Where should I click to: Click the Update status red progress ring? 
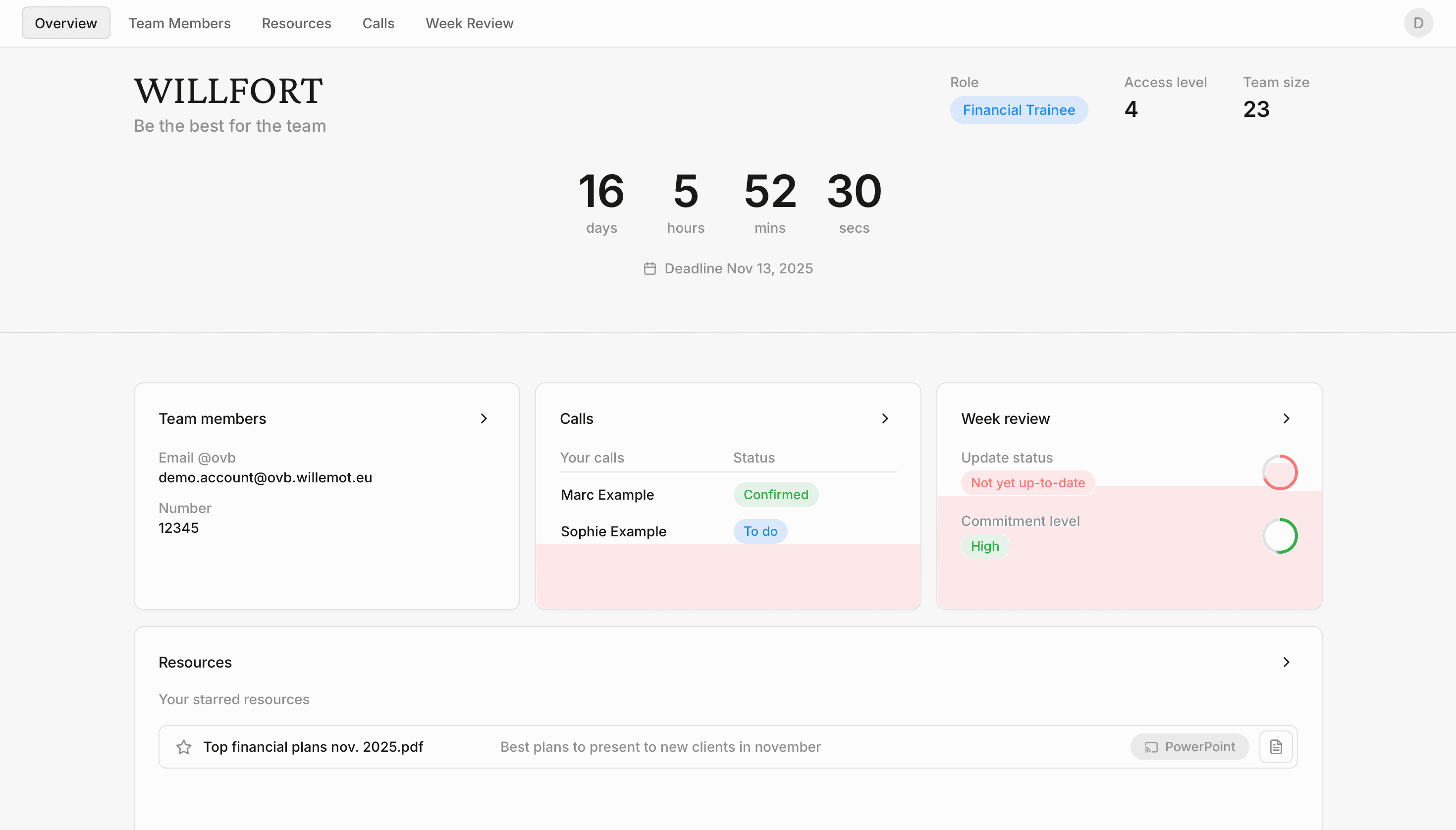click(1280, 472)
